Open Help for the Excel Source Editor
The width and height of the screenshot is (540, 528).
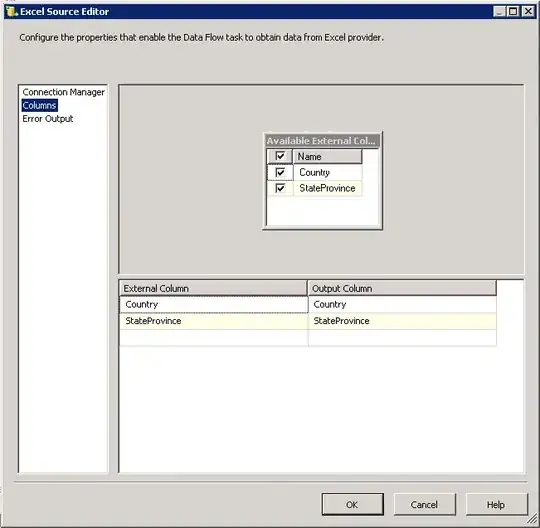(496, 504)
